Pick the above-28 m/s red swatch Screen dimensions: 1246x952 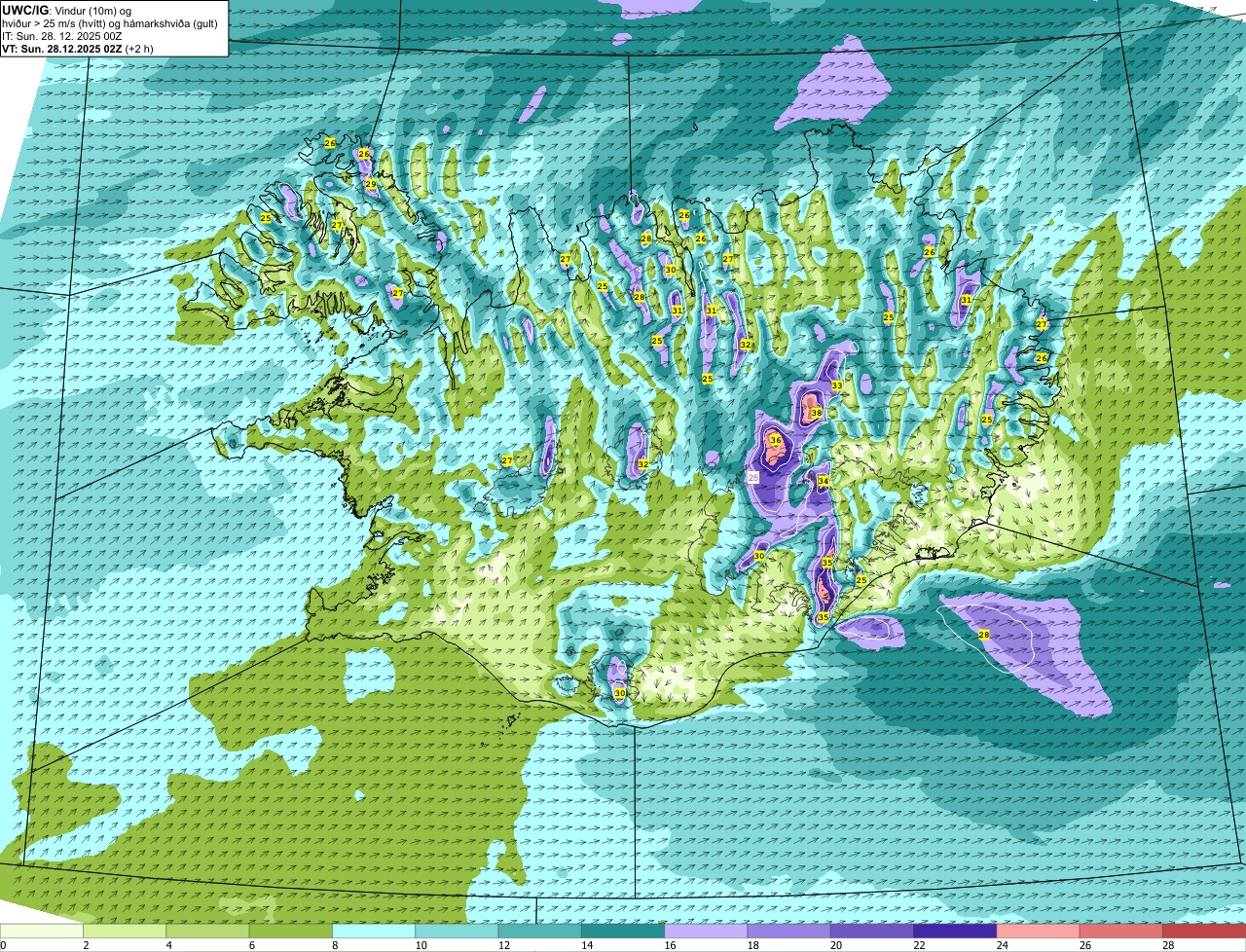pyautogui.click(x=1204, y=931)
